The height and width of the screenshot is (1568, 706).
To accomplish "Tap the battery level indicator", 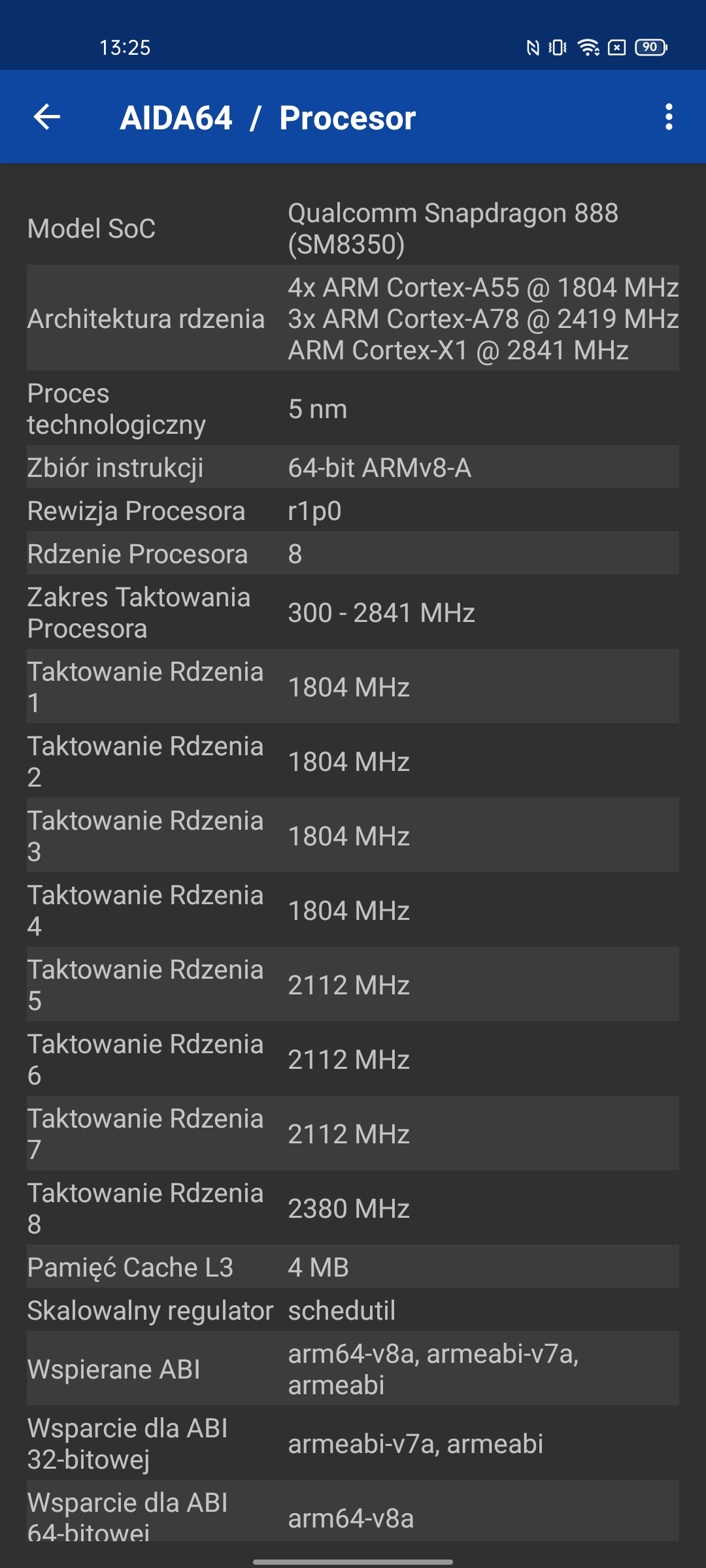I will (651, 47).
